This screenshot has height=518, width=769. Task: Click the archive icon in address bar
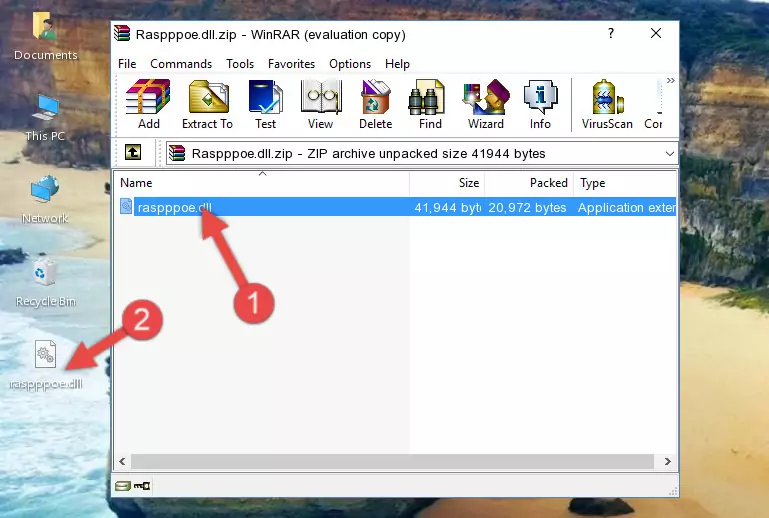177,154
